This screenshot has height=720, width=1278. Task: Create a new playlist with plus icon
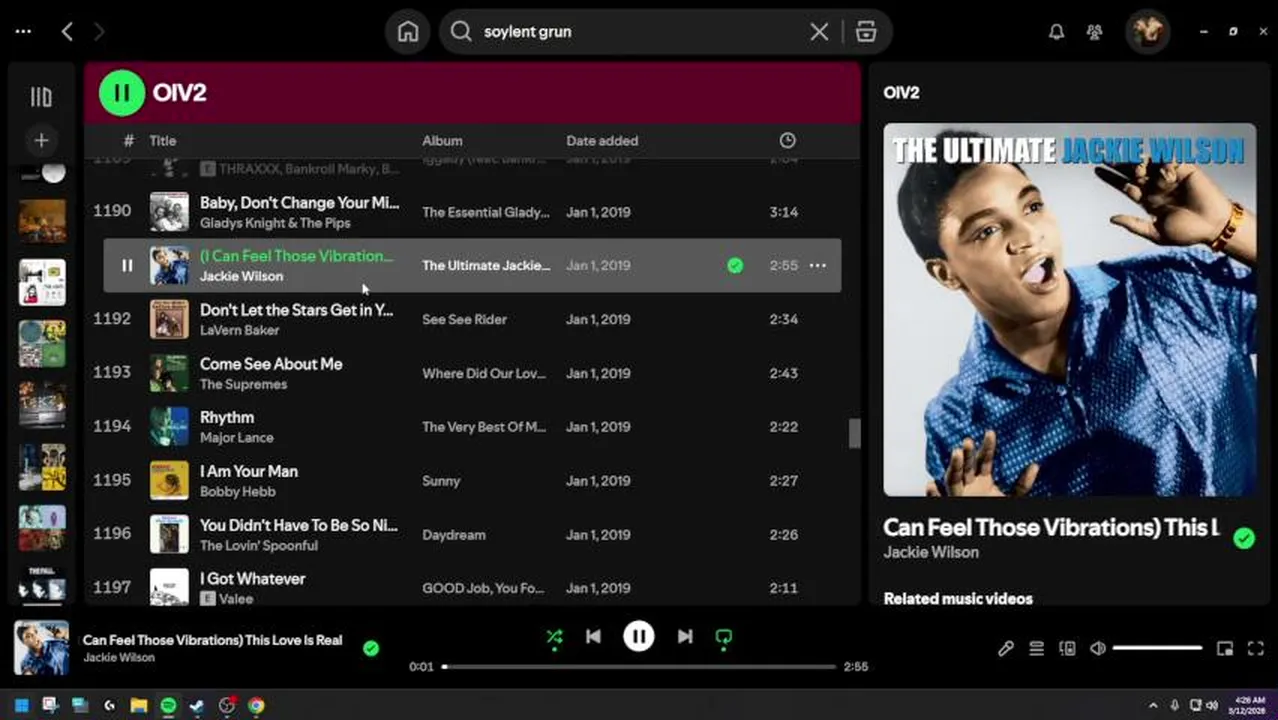pos(41,140)
